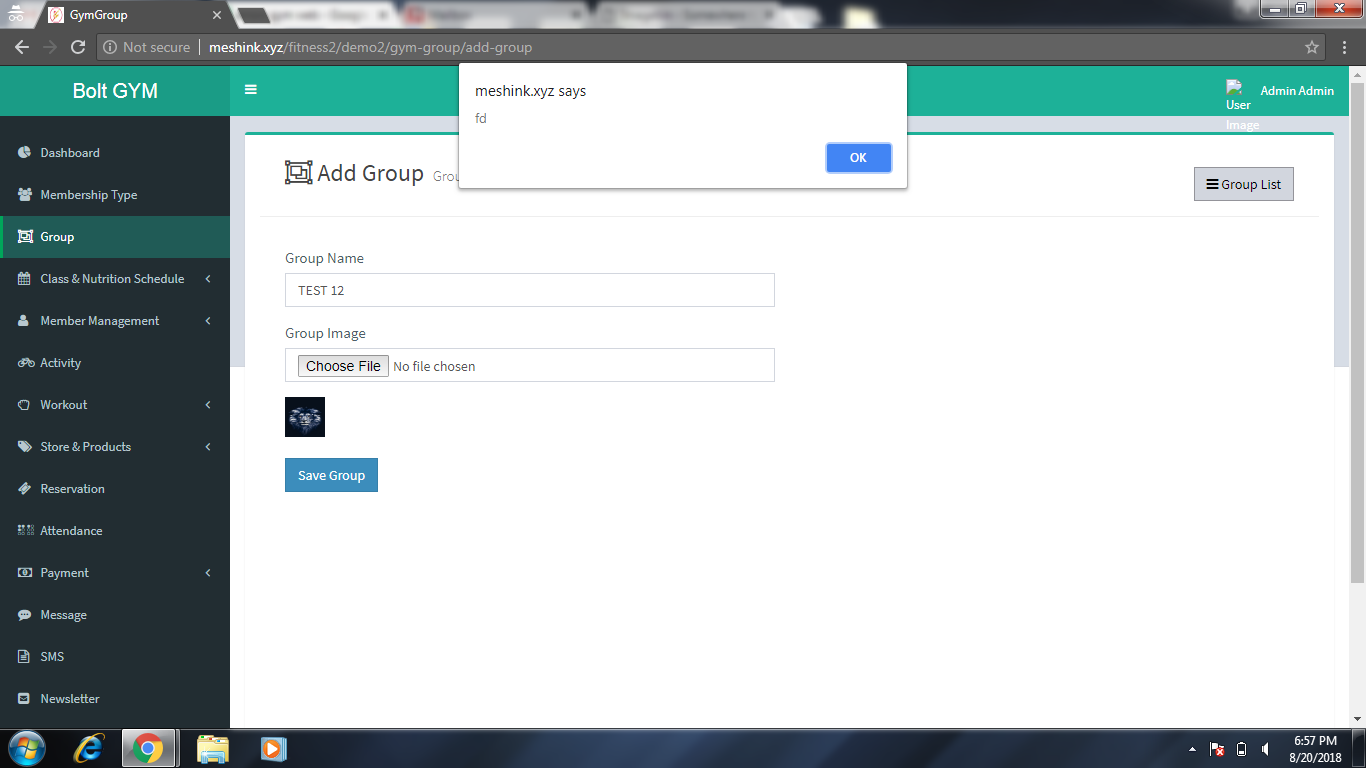Open Attendance menu item
This screenshot has width=1366, height=768.
(115, 531)
